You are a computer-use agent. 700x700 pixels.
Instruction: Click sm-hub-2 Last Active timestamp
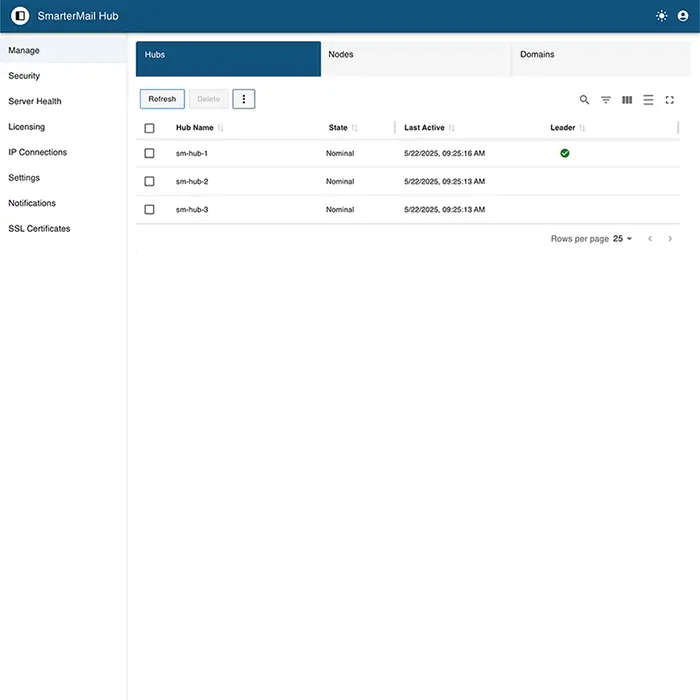(445, 181)
